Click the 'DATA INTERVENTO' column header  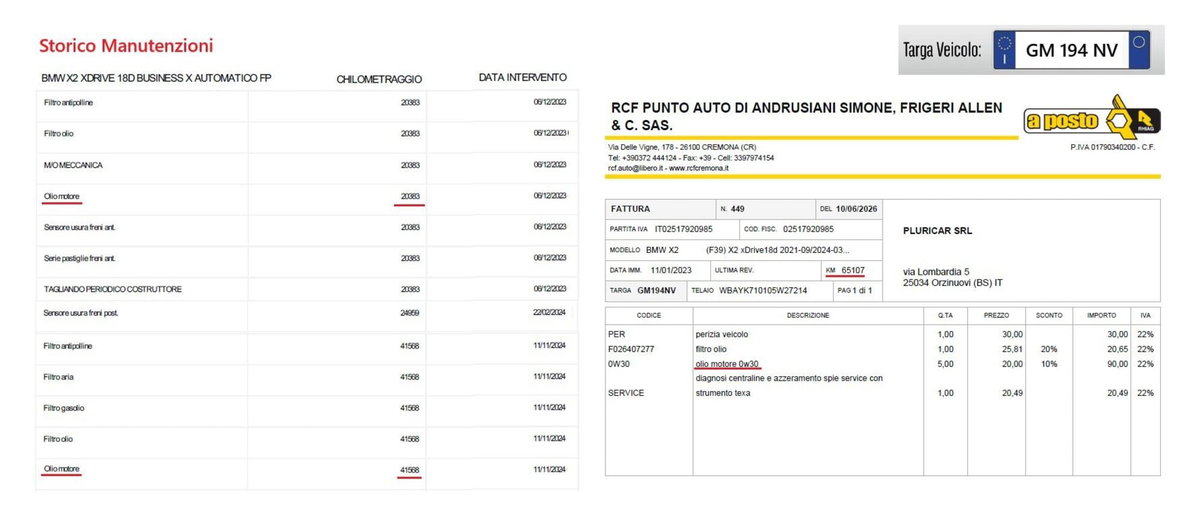(x=523, y=77)
